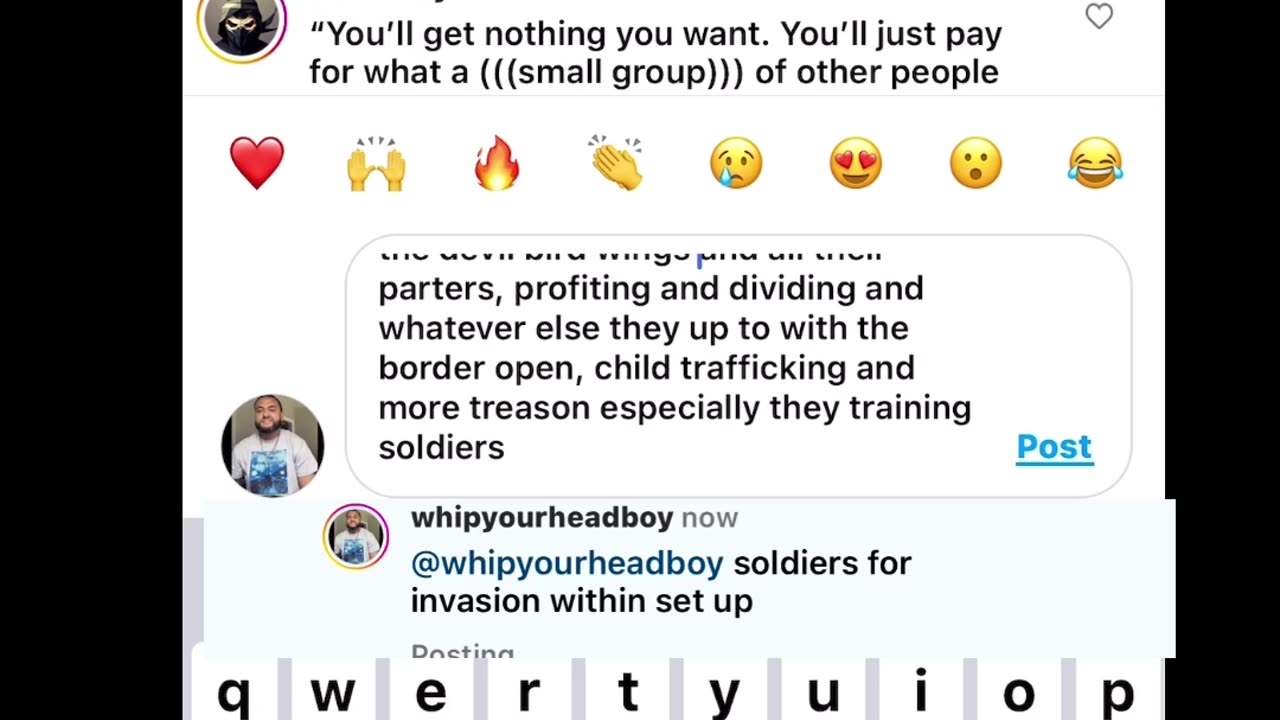Tap the e key on keyboard
The image size is (1280, 720).
coord(430,691)
